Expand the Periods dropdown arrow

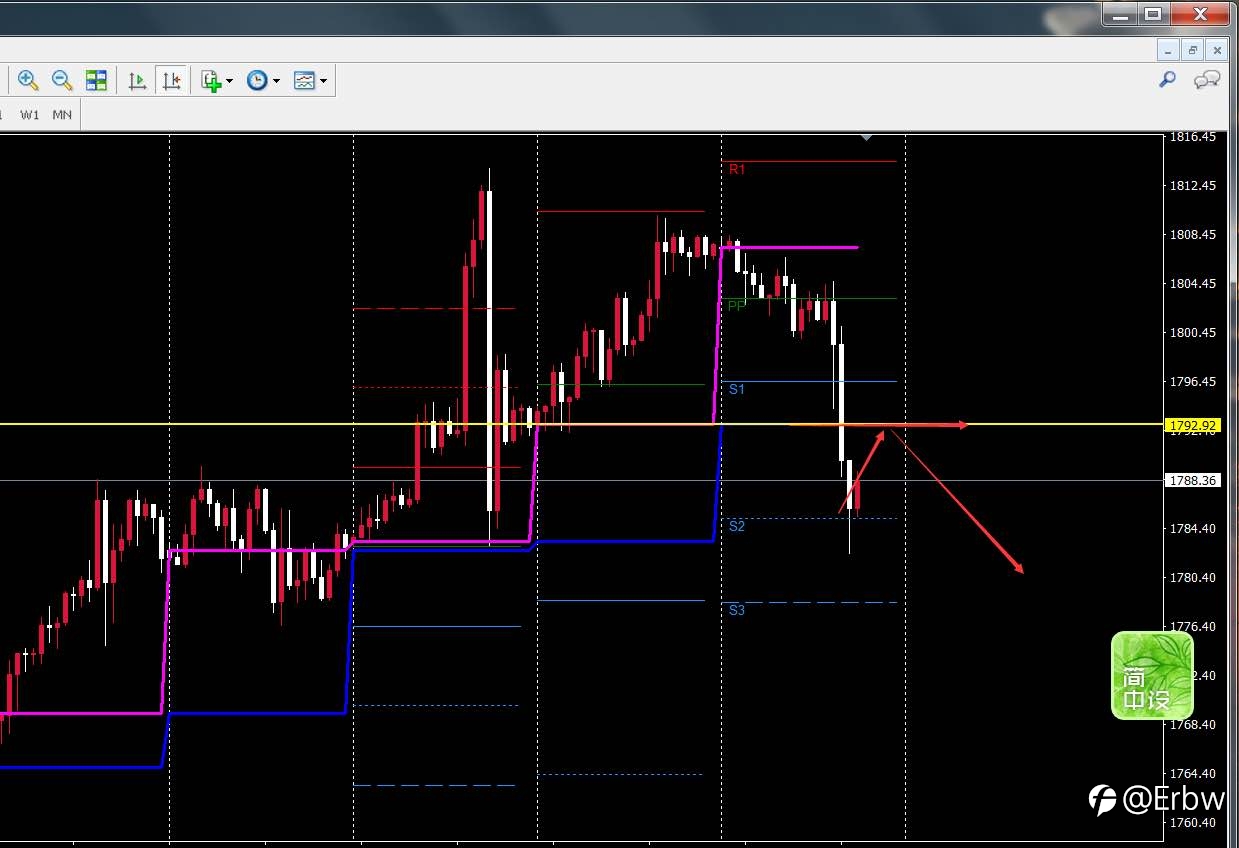tap(277, 81)
